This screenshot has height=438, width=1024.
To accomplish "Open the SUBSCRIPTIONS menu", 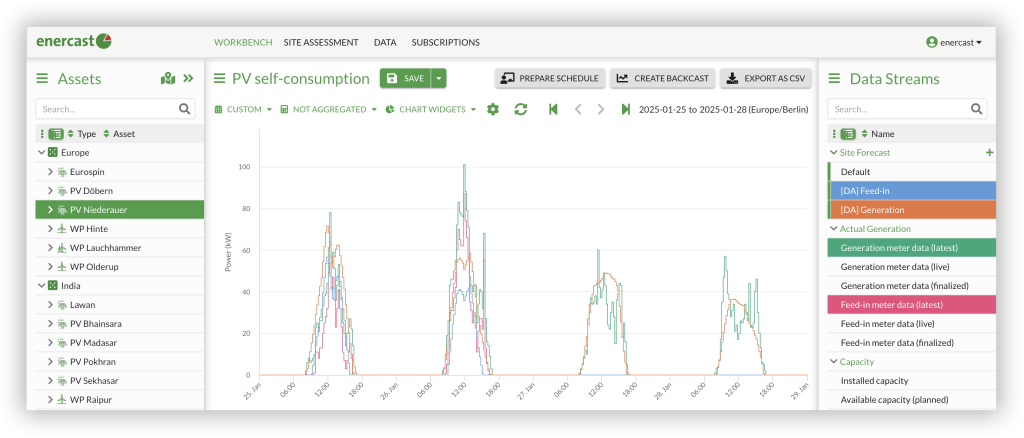I will point(445,42).
